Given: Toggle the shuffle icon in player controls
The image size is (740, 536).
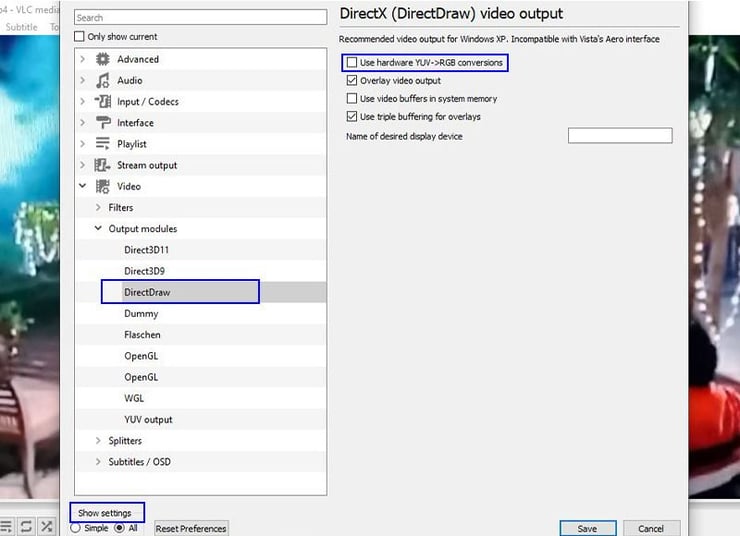Looking at the screenshot, I should click(46, 526).
